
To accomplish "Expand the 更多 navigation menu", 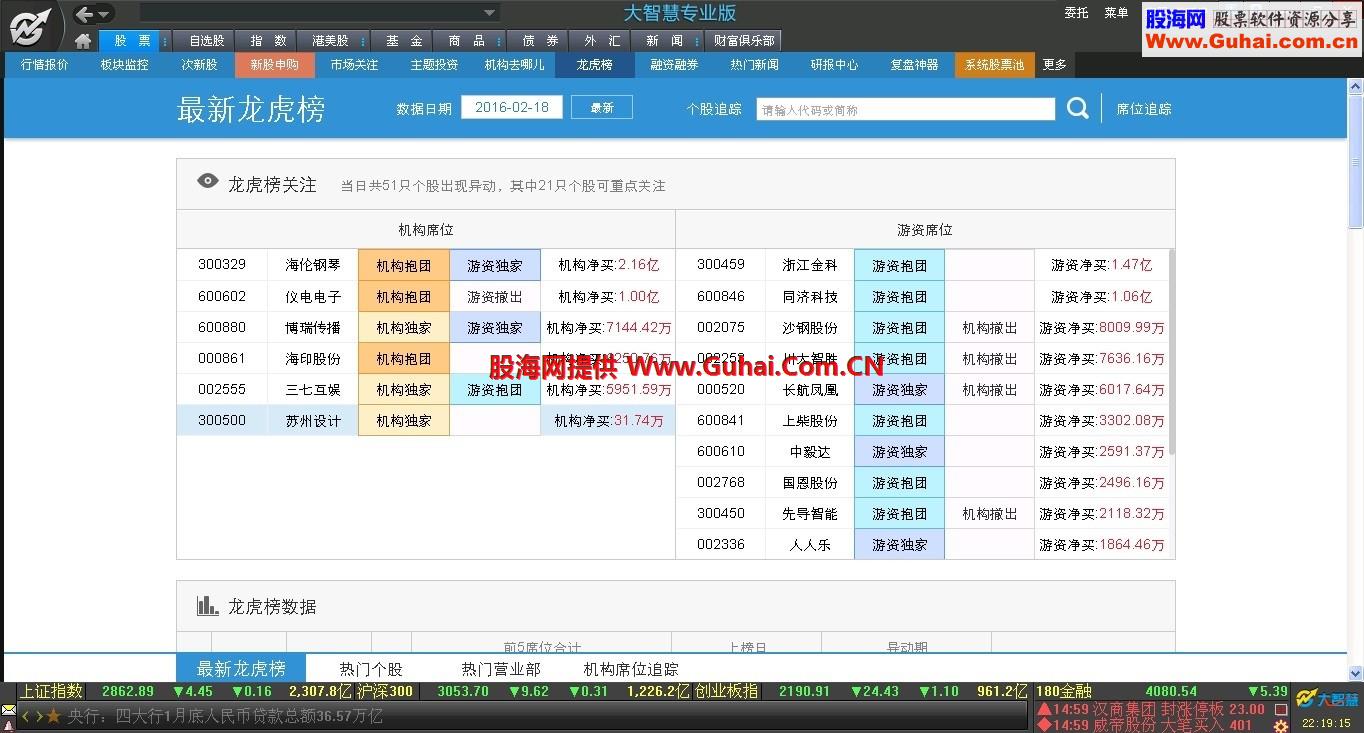I will (1055, 65).
